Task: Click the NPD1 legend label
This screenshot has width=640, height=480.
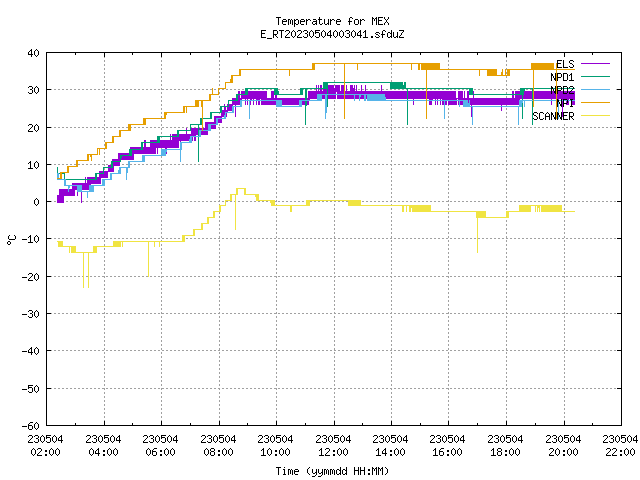Action: [x=562, y=77]
